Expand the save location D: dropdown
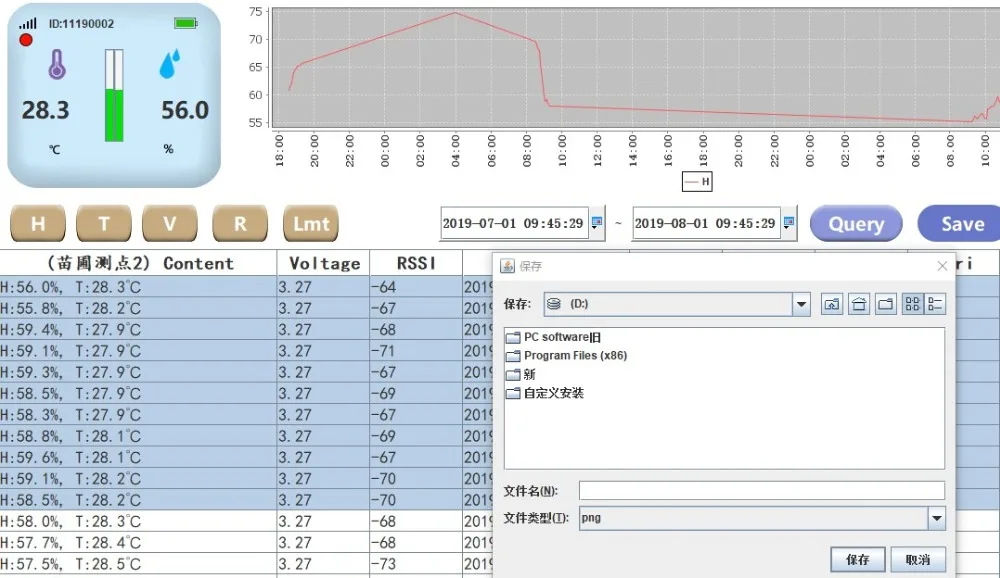This screenshot has width=1000, height=578. (x=801, y=304)
